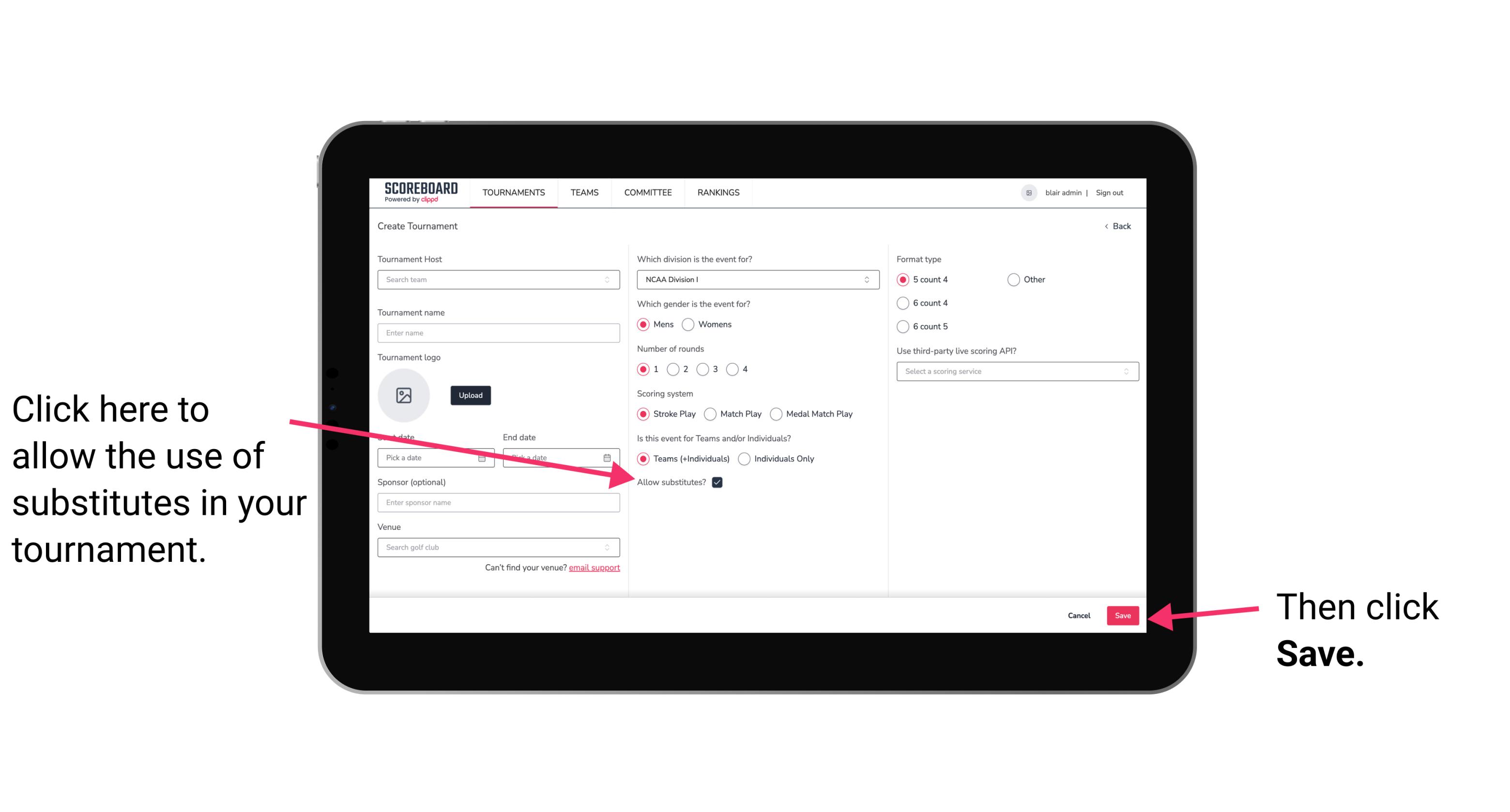The height and width of the screenshot is (812, 1510).
Task: Click the Scoreboard logo icon
Action: pyautogui.click(x=419, y=192)
